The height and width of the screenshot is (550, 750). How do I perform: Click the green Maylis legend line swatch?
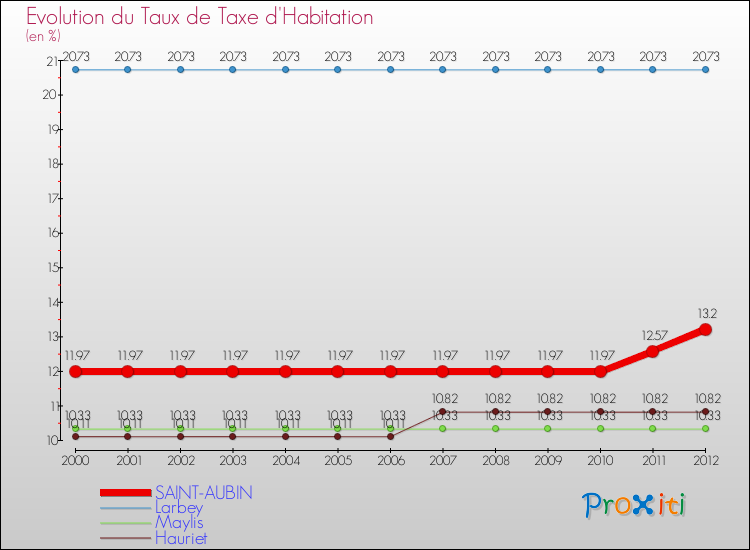126,523
